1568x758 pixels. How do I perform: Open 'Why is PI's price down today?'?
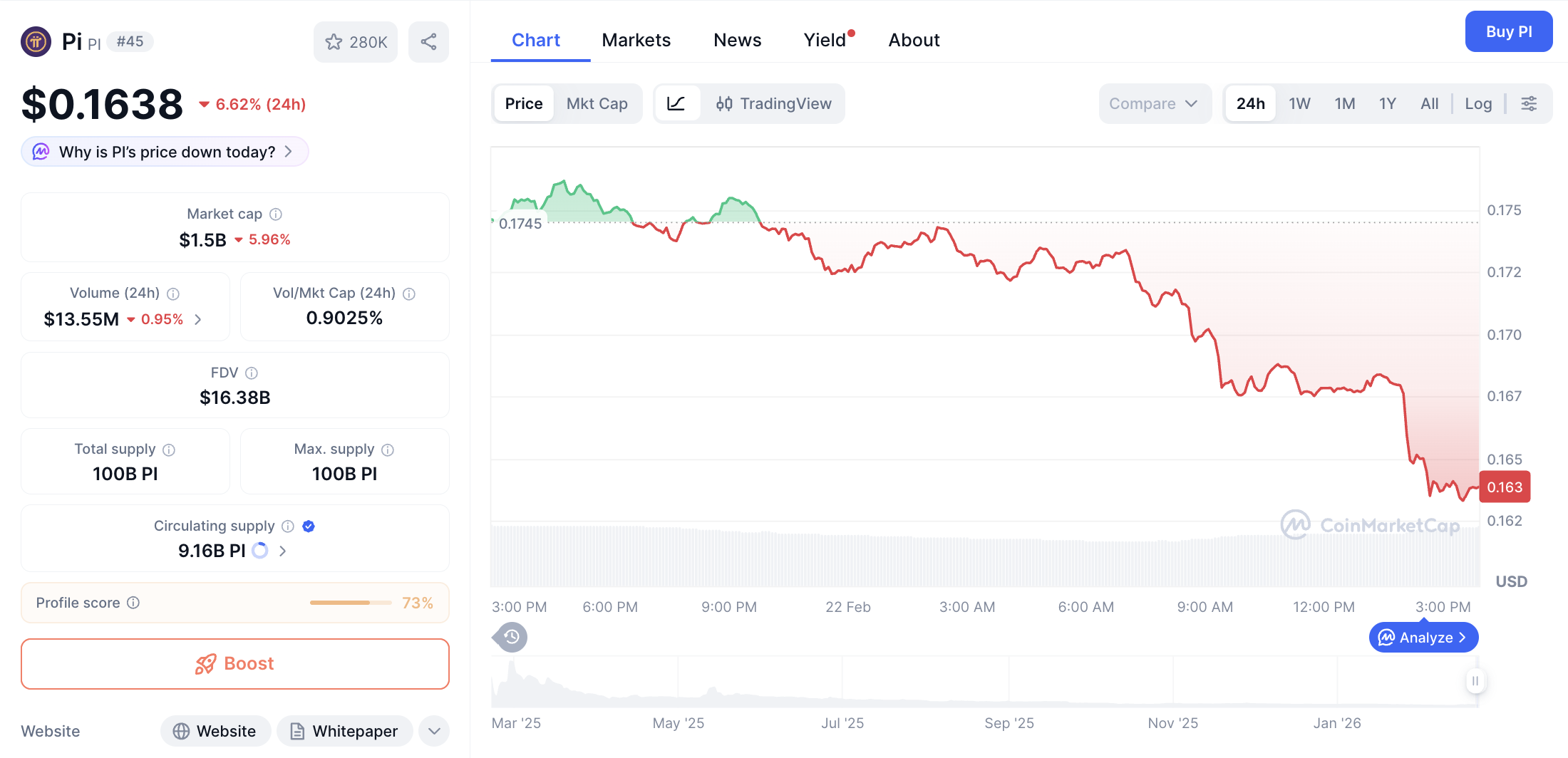point(163,151)
